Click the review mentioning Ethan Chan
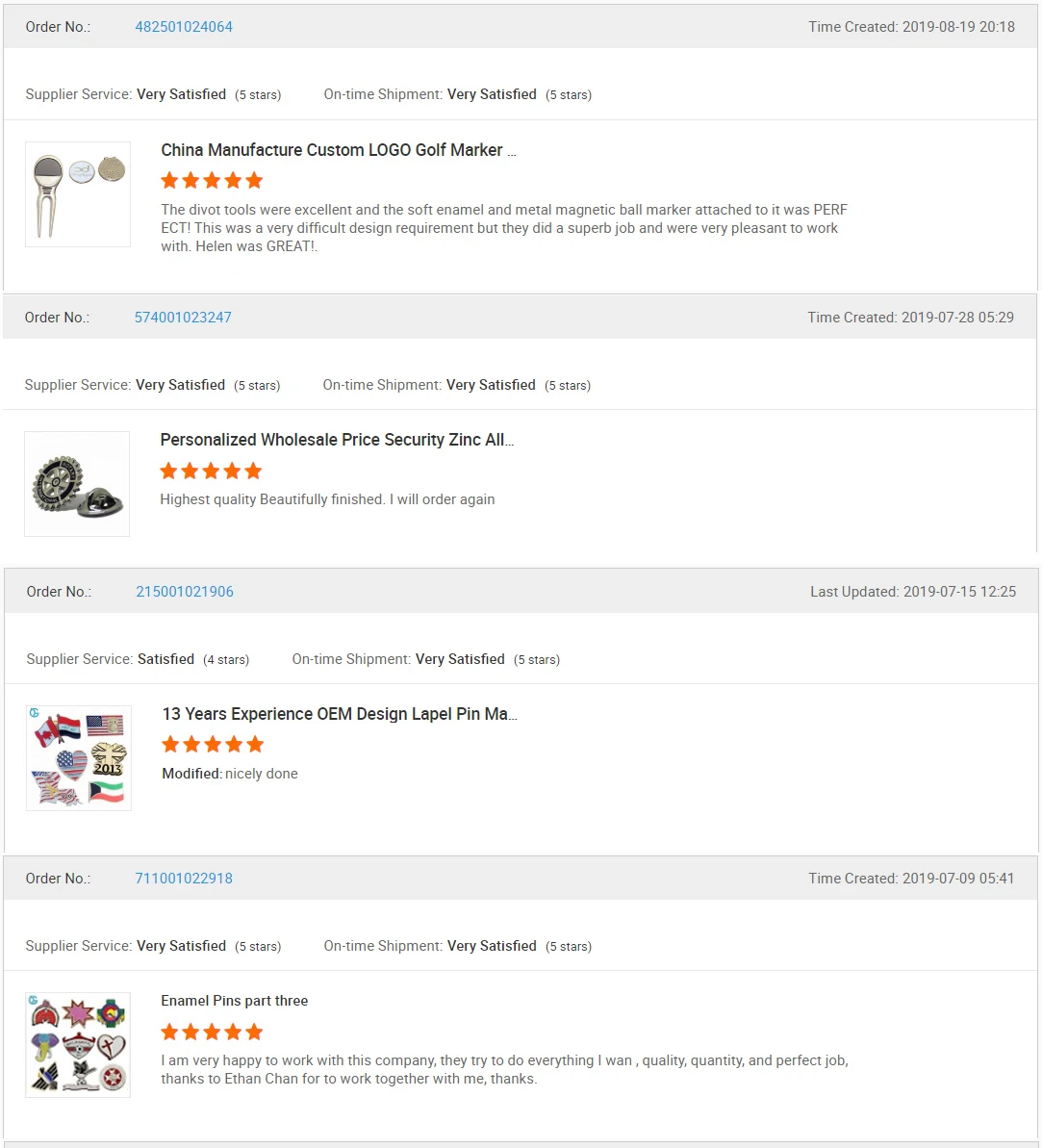 (x=504, y=1069)
